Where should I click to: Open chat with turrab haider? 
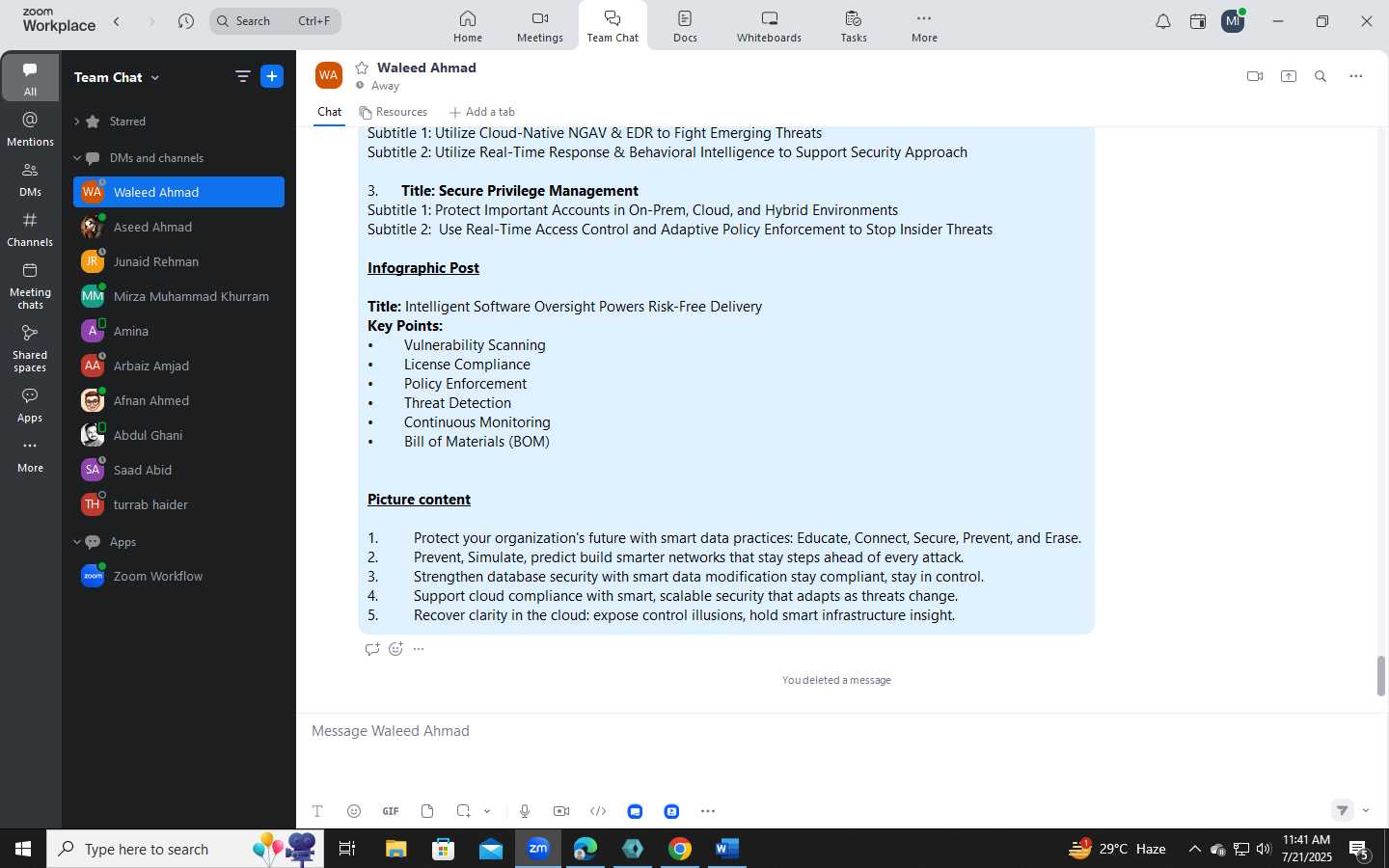tap(178, 504)
